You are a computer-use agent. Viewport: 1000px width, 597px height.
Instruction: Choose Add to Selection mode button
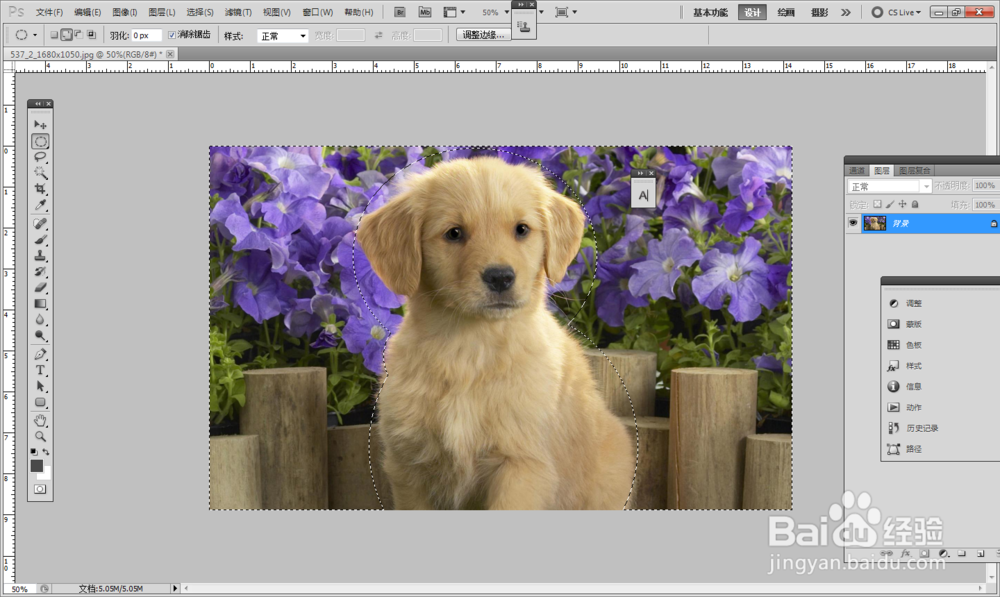[x=66, y=35]
